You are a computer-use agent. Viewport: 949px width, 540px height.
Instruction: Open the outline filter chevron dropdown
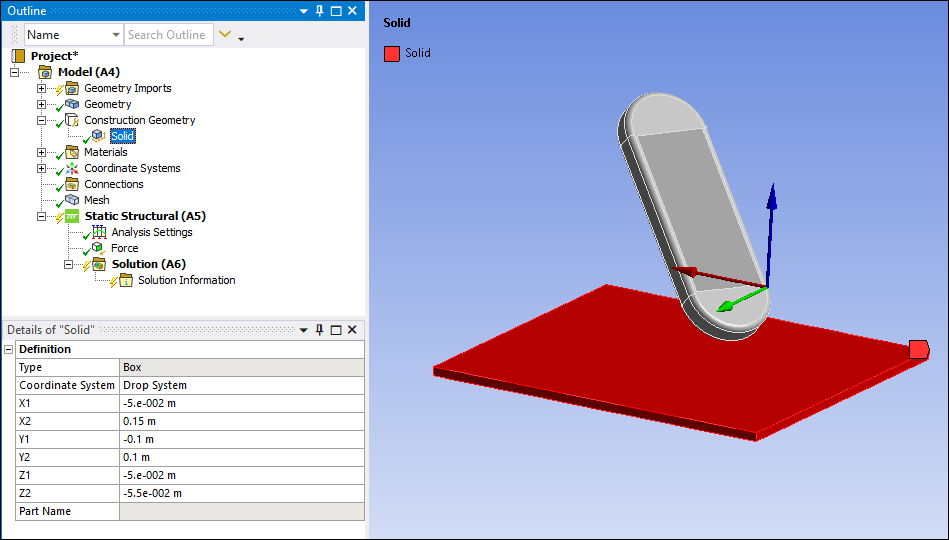click(x=225, y=35)
